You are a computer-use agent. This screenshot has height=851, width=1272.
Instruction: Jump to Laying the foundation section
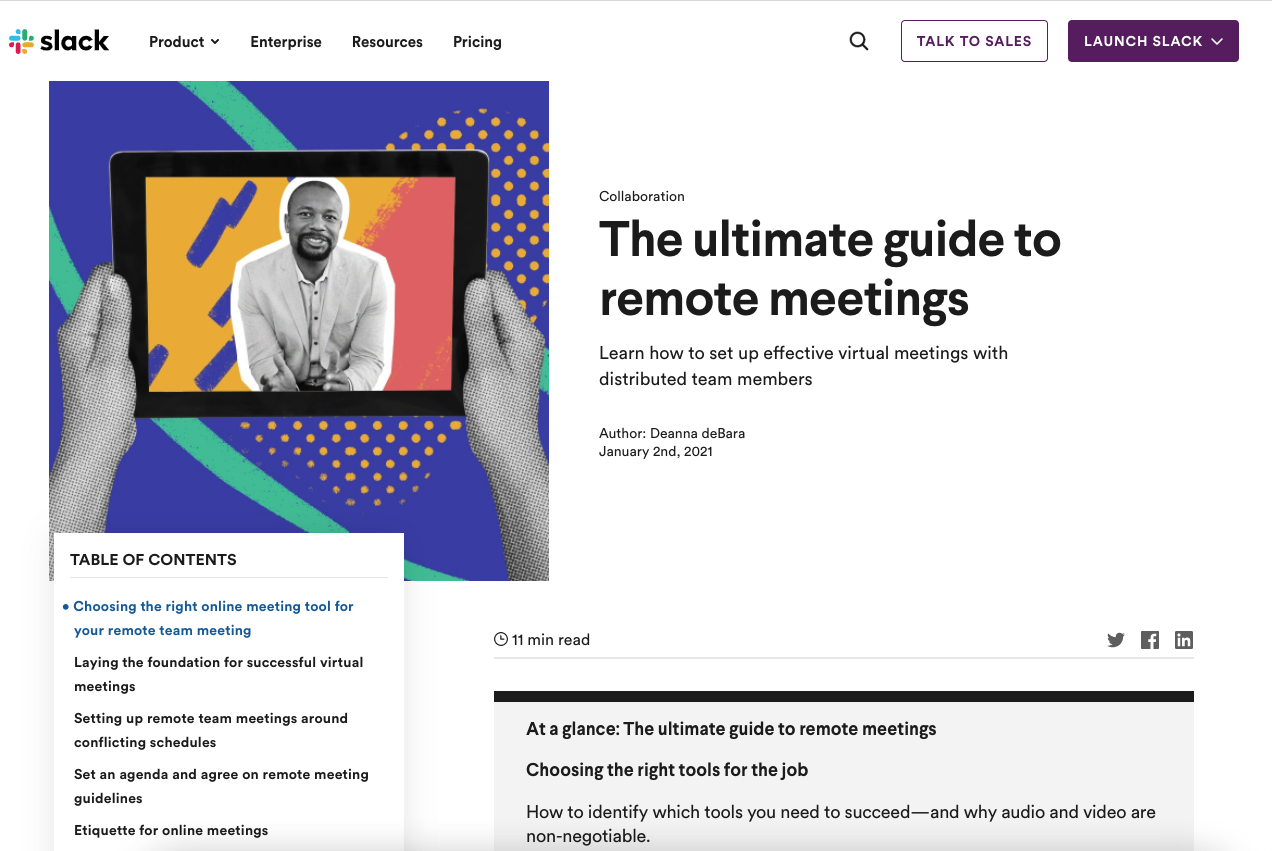(218, 674)
